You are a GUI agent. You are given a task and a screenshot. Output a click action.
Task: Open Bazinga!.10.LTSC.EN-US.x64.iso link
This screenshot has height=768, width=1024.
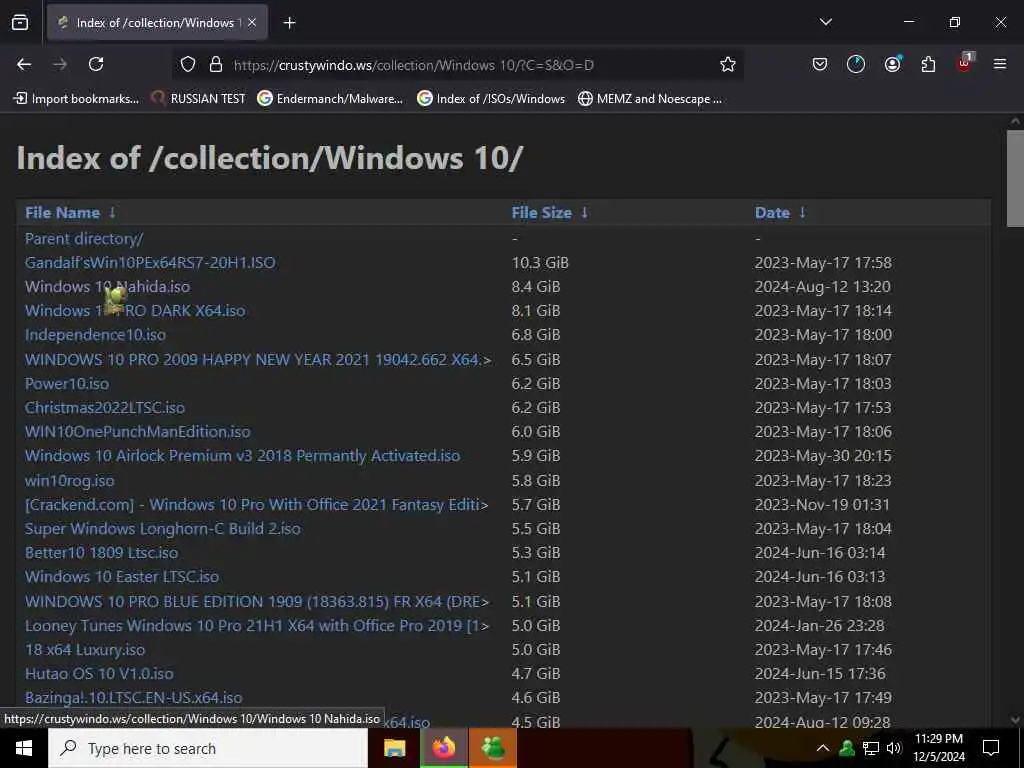[133, 698]
